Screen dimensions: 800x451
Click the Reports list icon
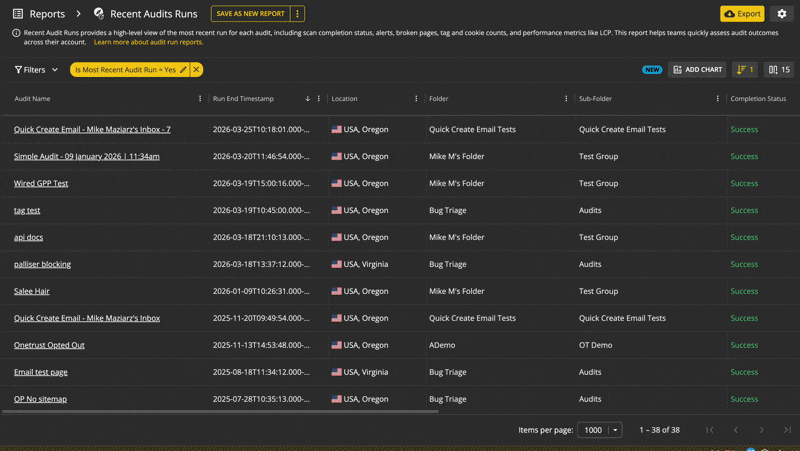point(18,14)
